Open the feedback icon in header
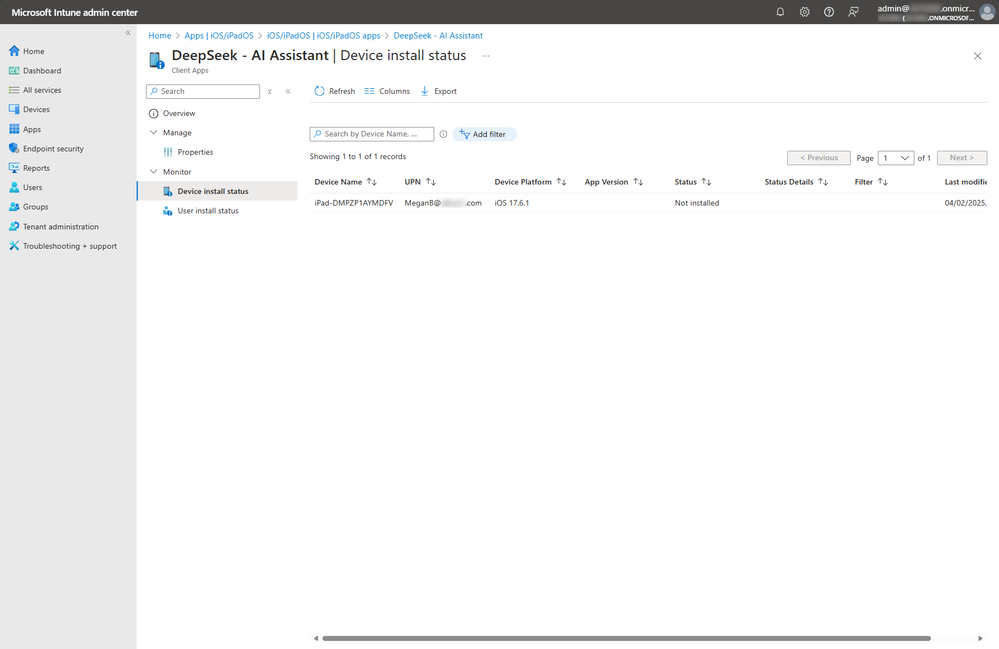 [853, 12]
